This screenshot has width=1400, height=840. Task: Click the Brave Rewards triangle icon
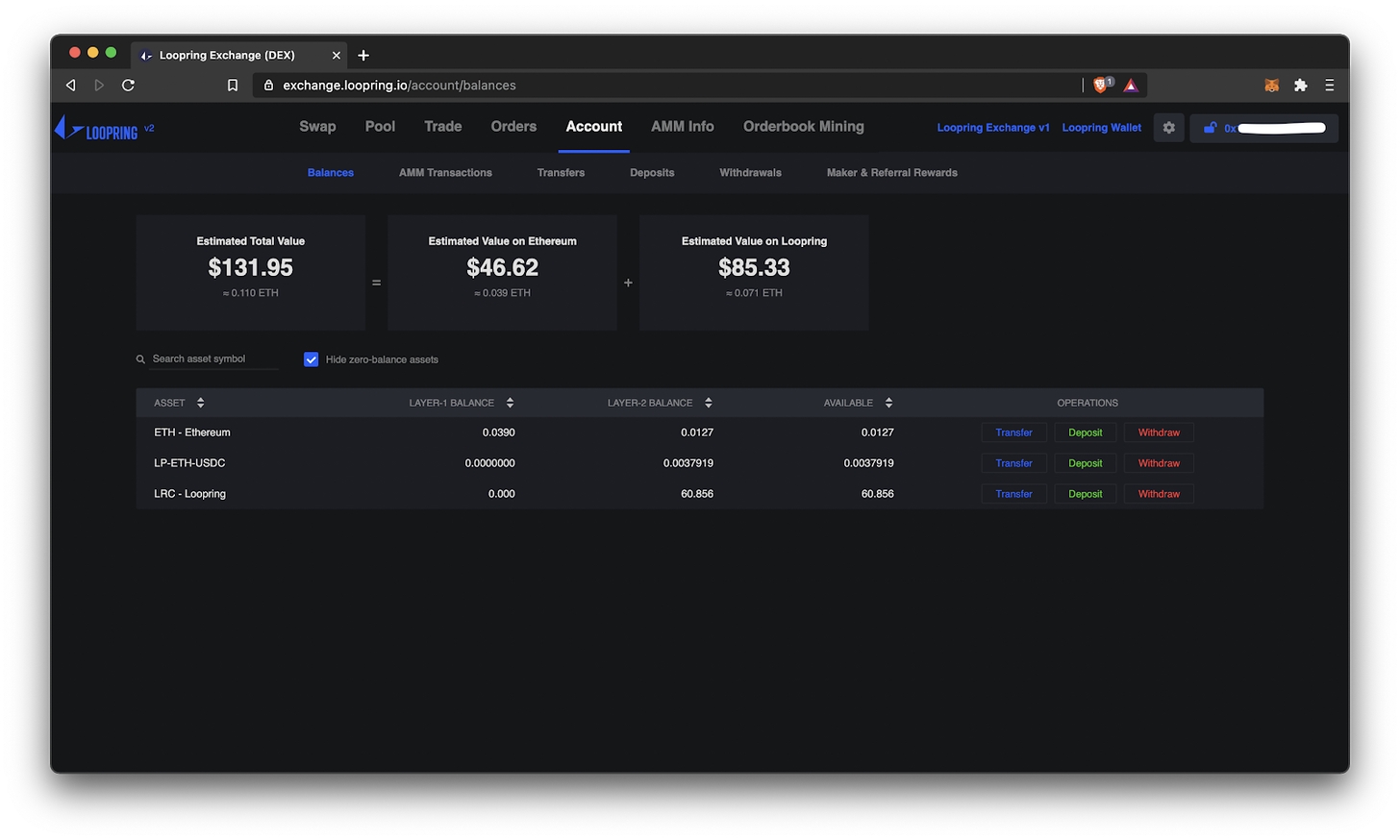pyautogui.click(x=1131, y=86)
